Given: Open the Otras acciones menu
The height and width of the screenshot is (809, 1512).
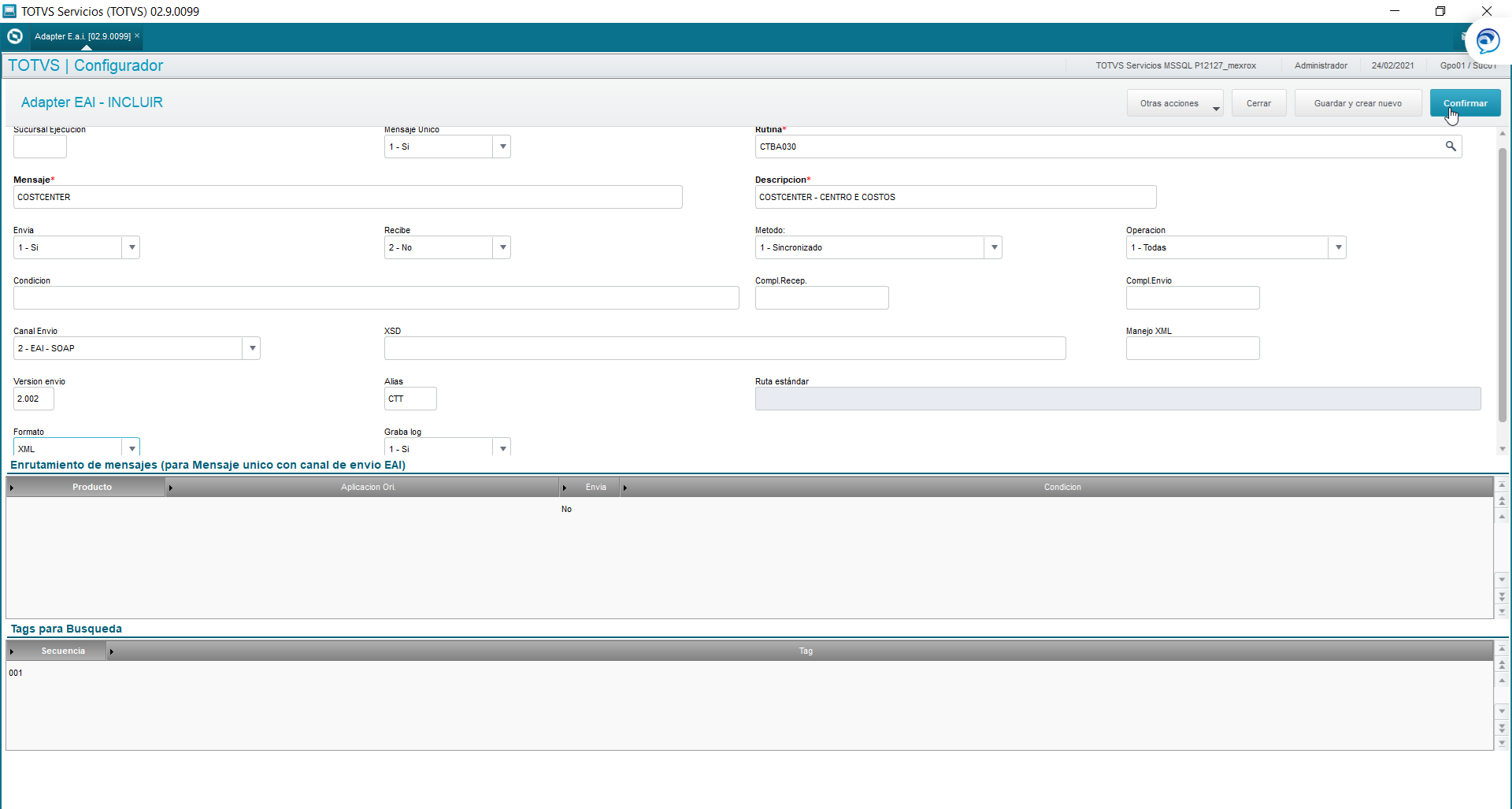Looking at the screenshot, I should pos(1175,103).
